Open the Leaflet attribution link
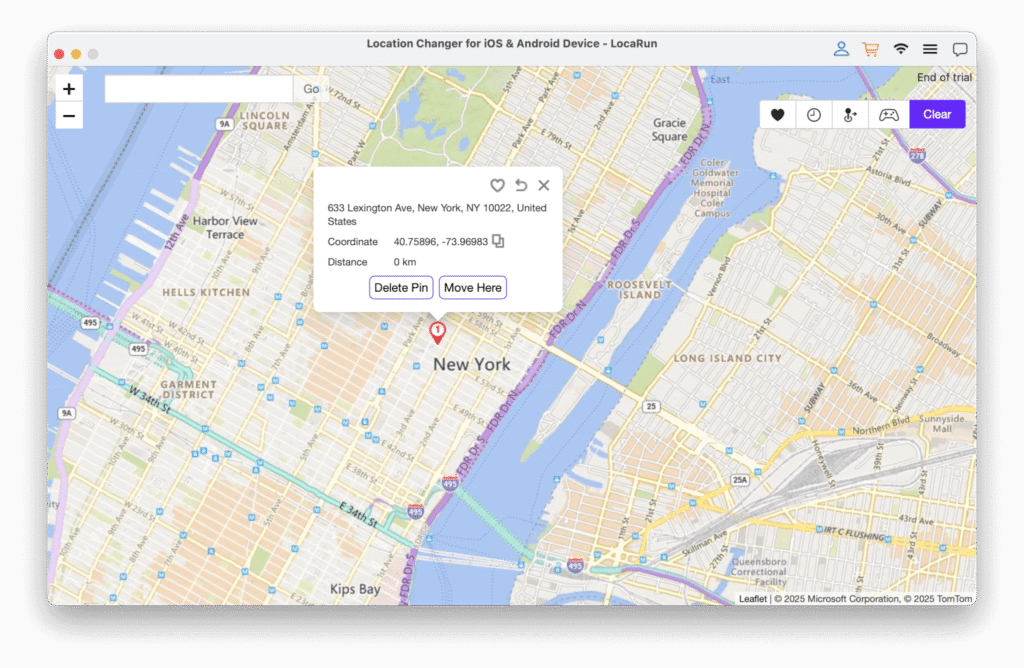 (752, 598)
